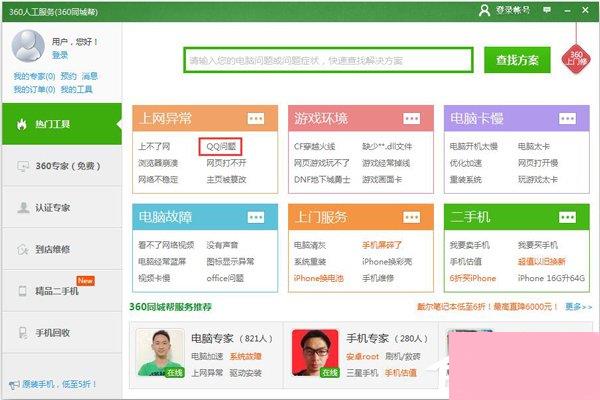Open the 360上门修 red diamond badge
Image resolution: width=600 pixels, height=400 pixels.
[576, 60]
